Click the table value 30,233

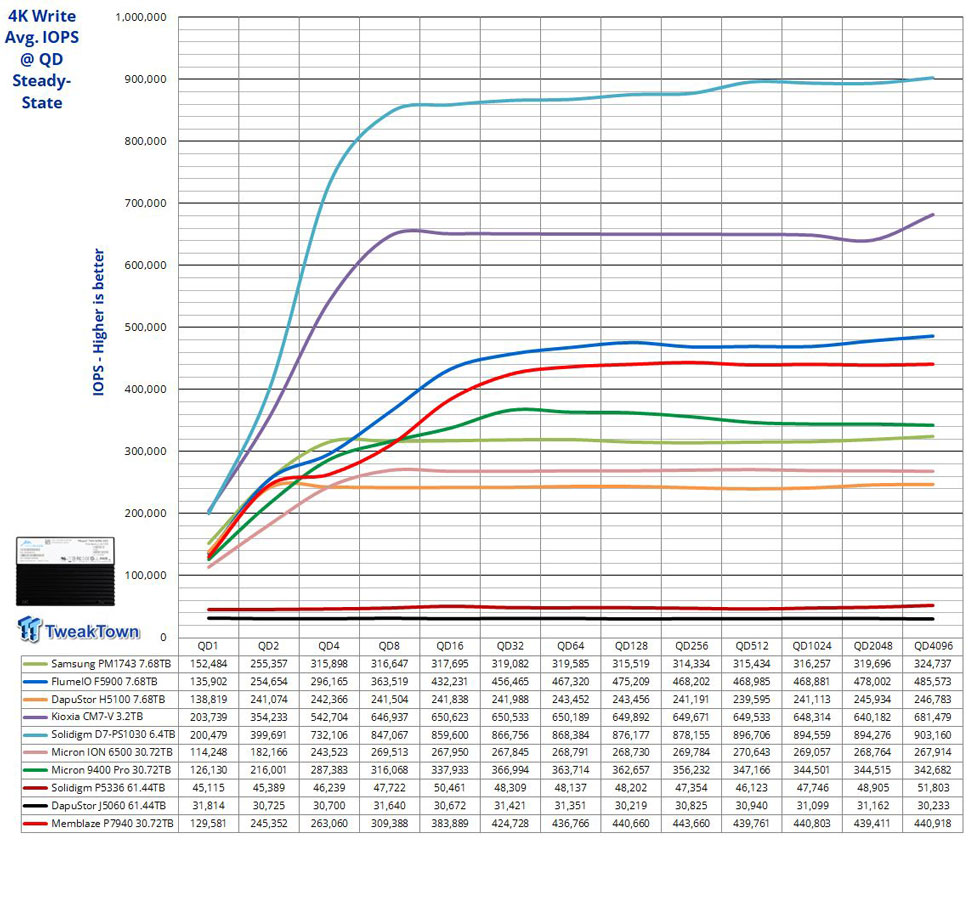point(933,806)
